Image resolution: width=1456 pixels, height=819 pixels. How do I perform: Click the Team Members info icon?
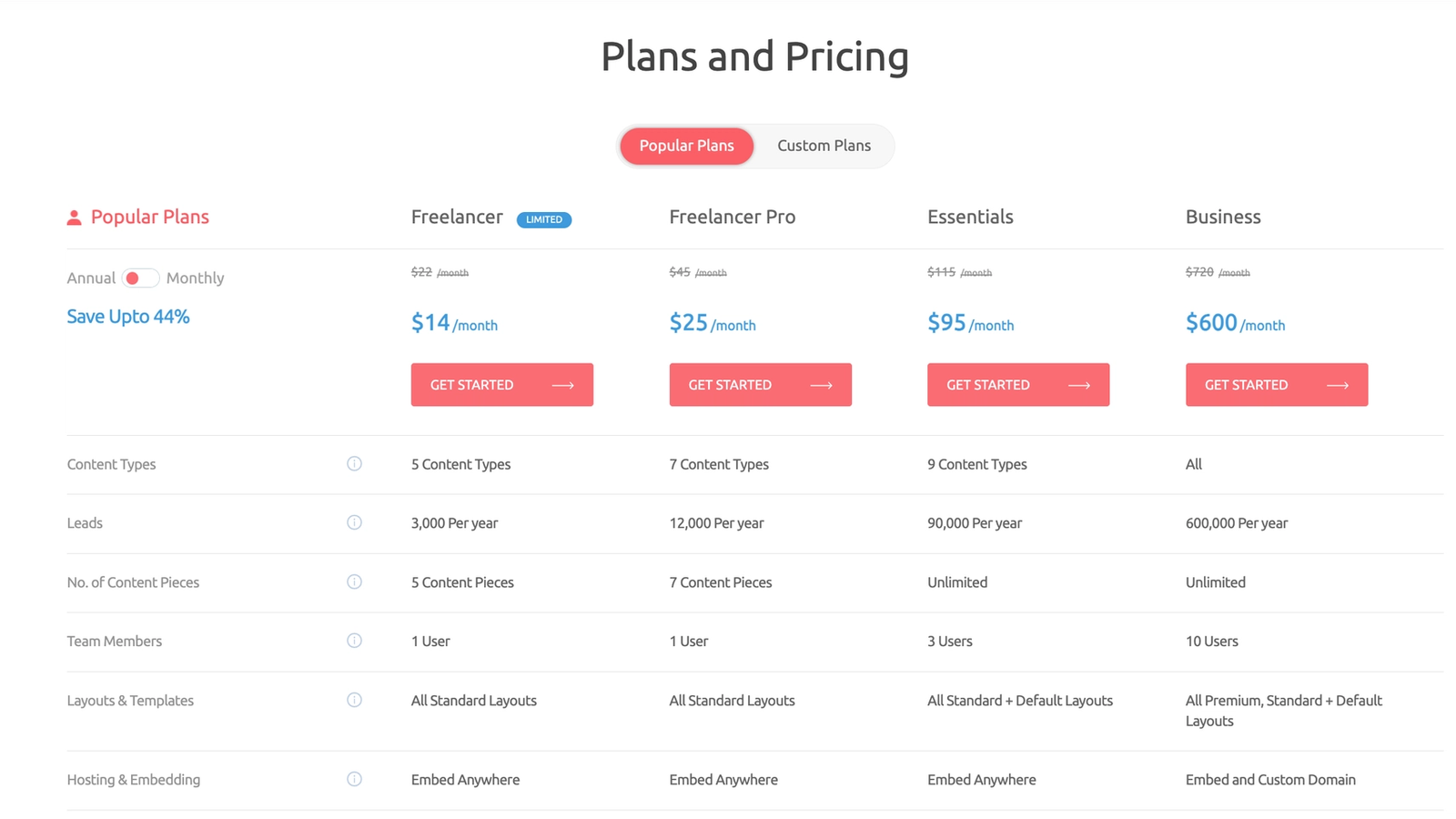pos(354,641)
